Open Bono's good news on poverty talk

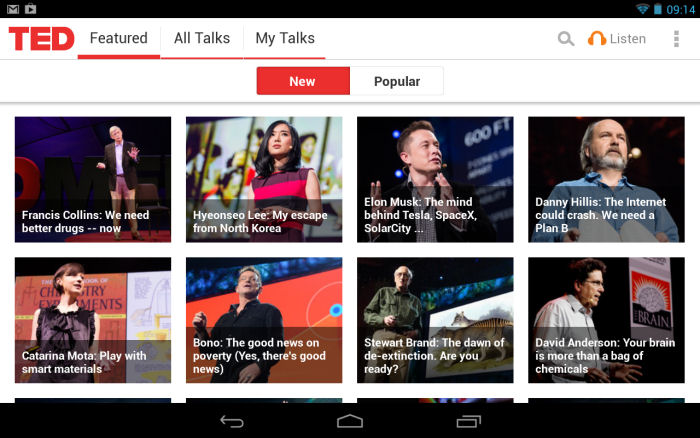coord(264,320)
